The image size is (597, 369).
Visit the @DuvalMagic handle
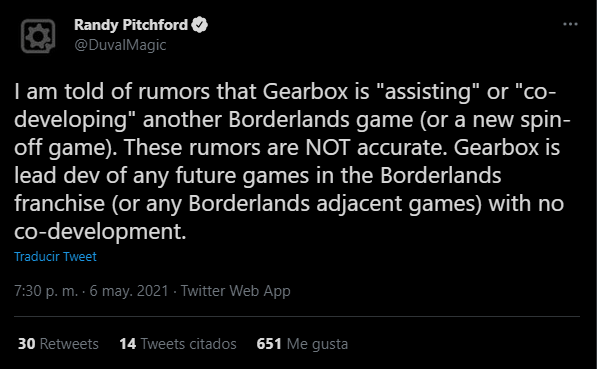pos(120,45)
